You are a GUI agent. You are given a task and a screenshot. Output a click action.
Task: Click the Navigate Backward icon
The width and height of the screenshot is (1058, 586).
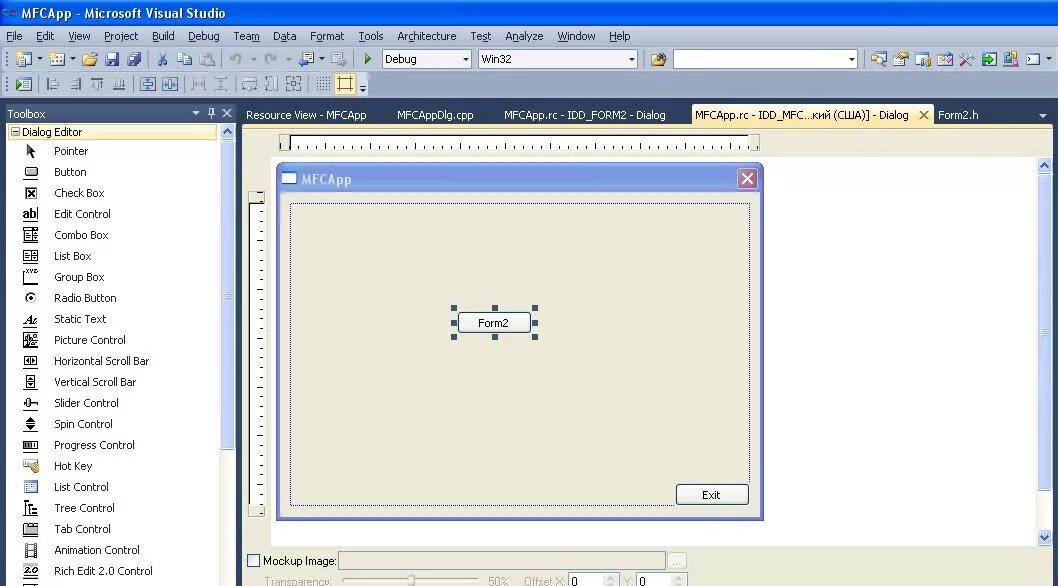tap(307, 59)
